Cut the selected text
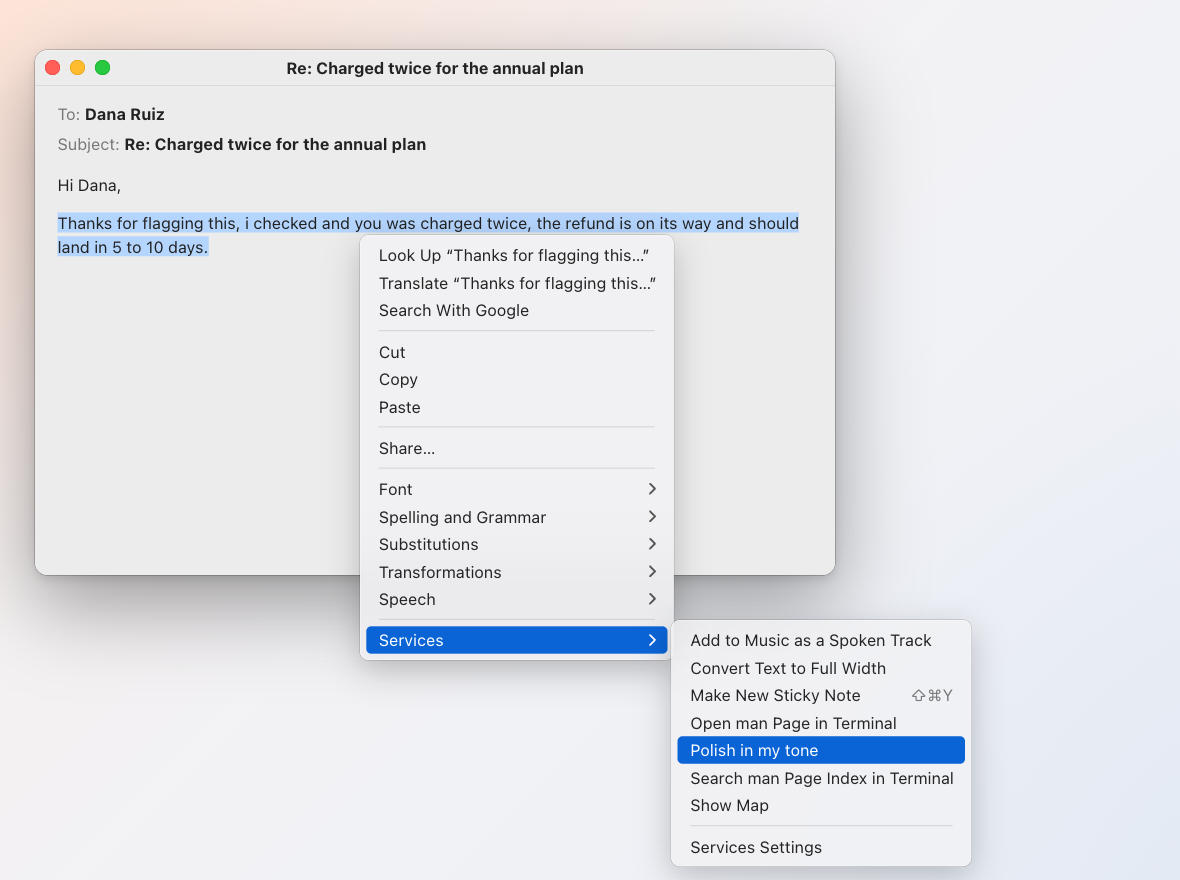 (516, 352)
